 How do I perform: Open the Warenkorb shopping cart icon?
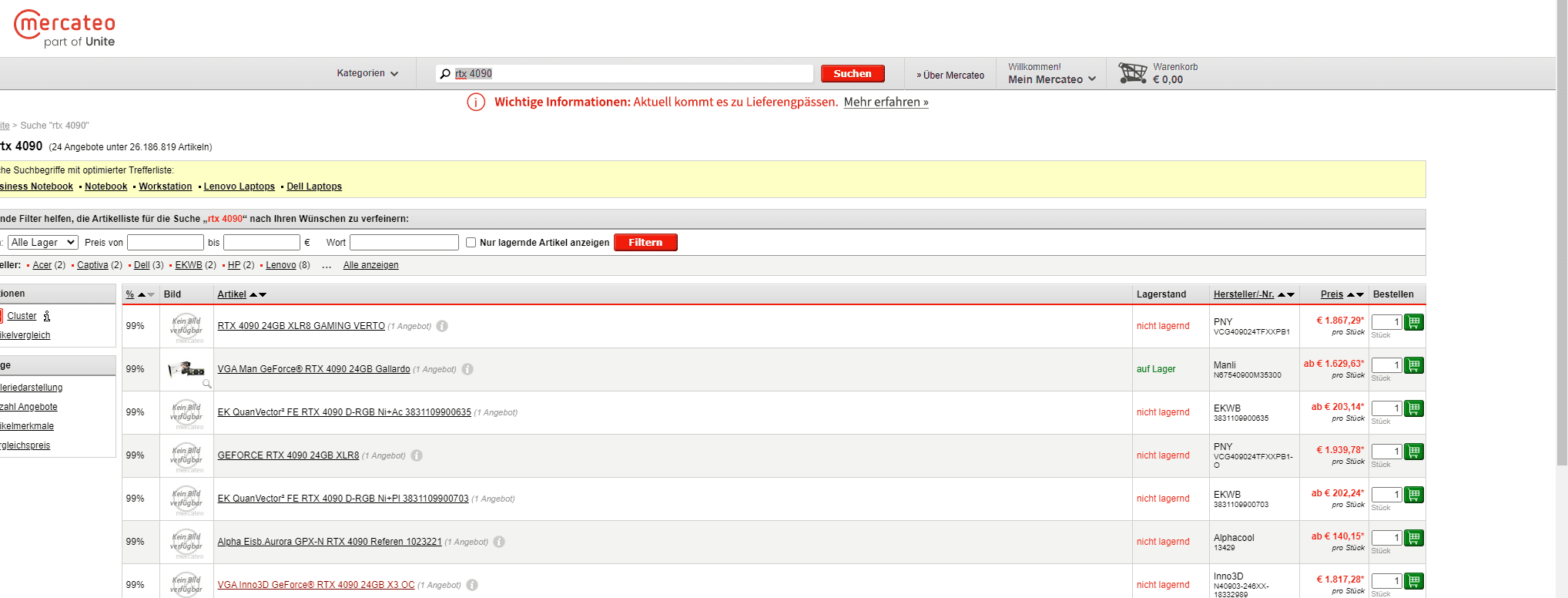coord(1133,73)
